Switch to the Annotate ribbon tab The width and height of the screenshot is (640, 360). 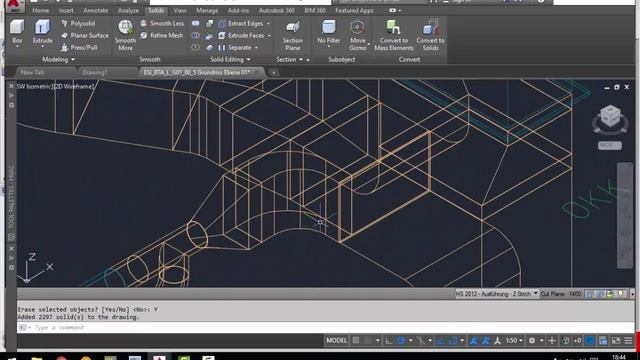click(96, 11)
